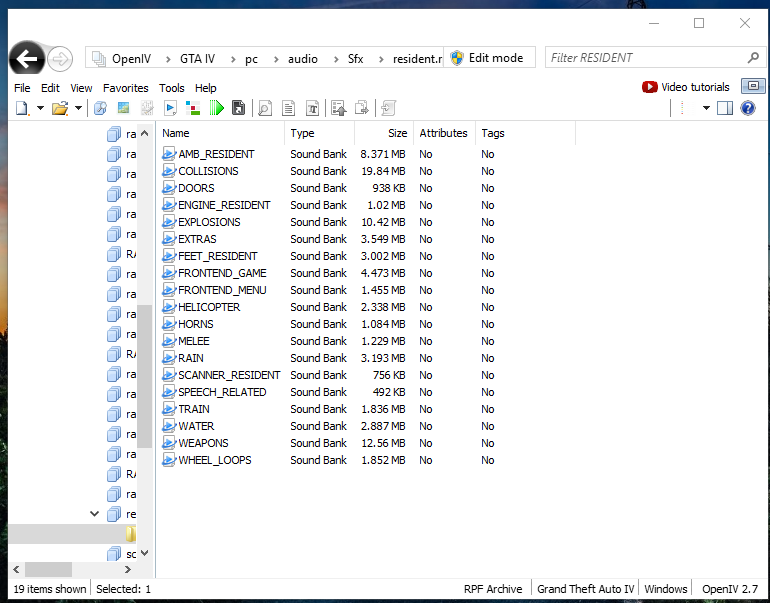Toggle Edit mode button
The height and width of the screenshot is (603, 770).
coord(489,58)
